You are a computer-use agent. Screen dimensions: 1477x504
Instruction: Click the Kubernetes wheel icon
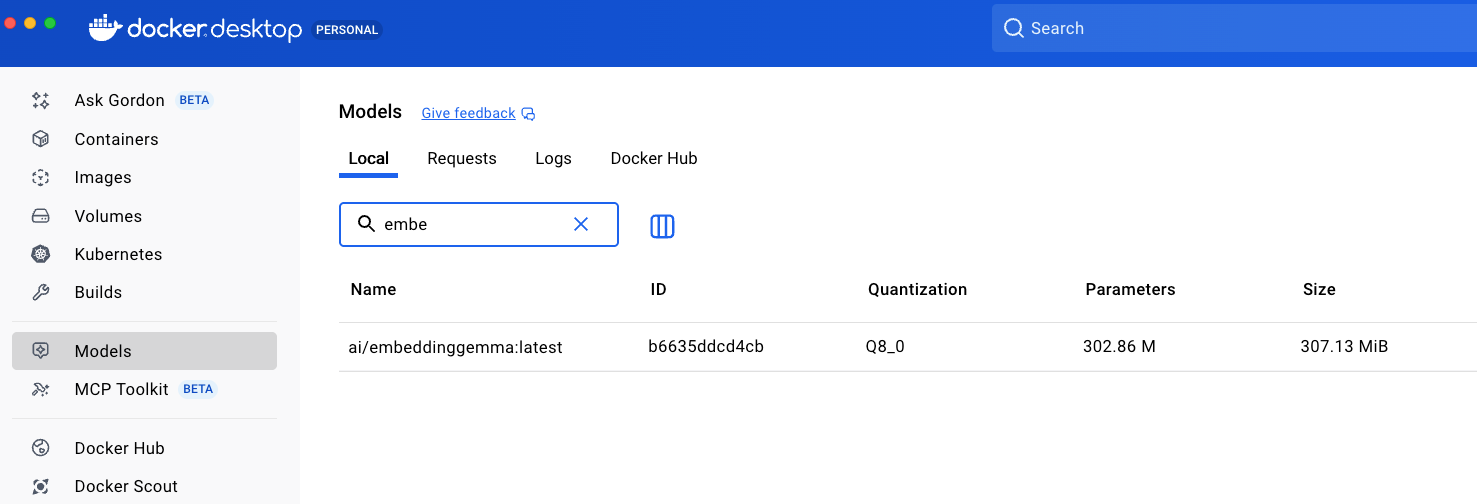tap(40, 254)
